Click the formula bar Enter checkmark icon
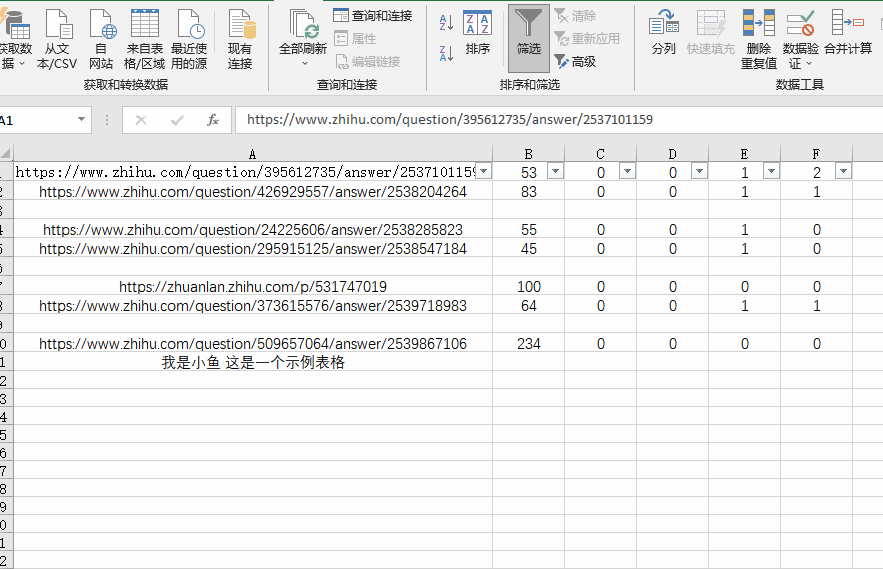 (177, 120)
